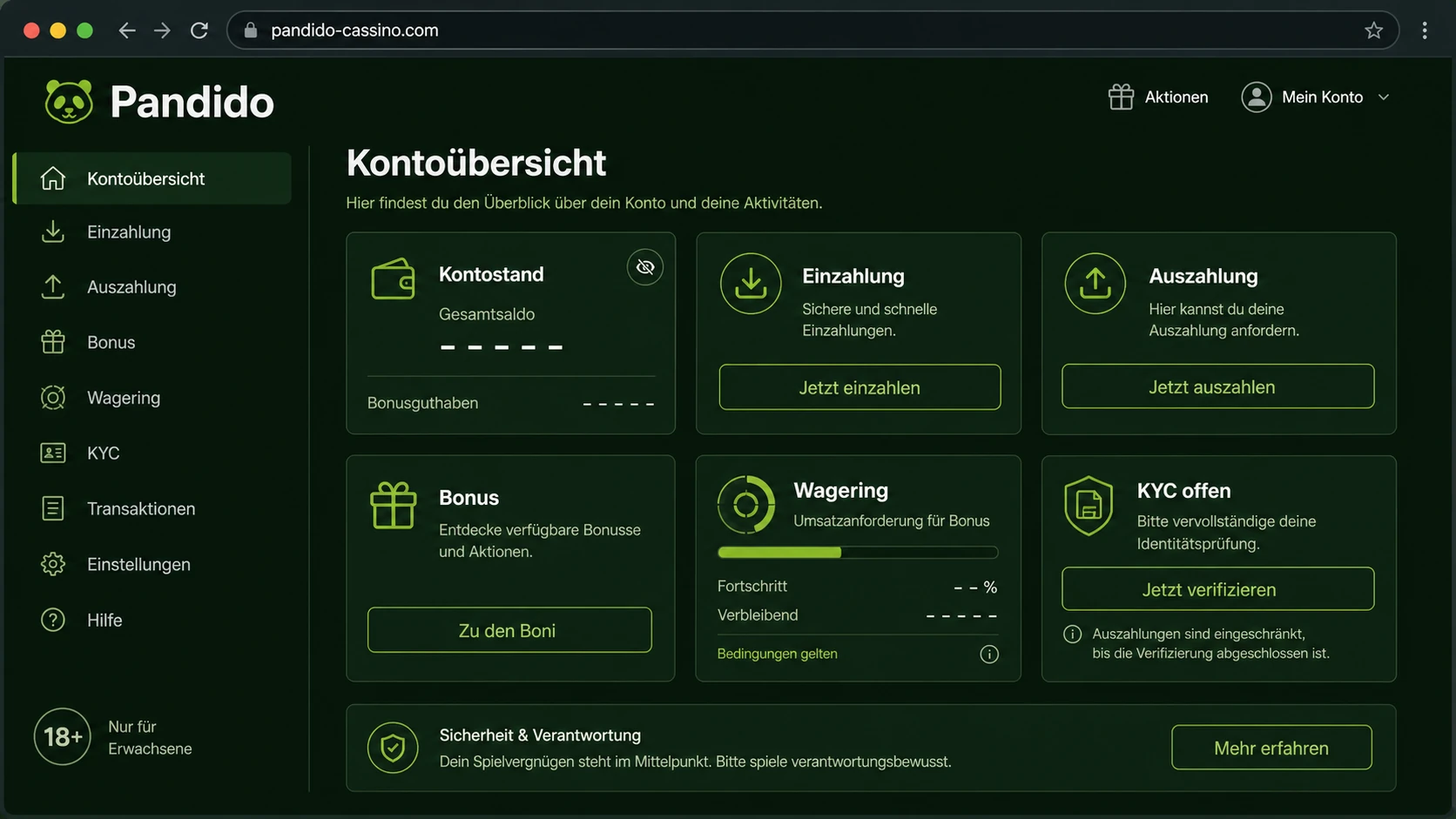Click the info icon beside Auszahlungen sind eingeschränkt
The image size is (1456, 819).
(x=1073, y=634)
